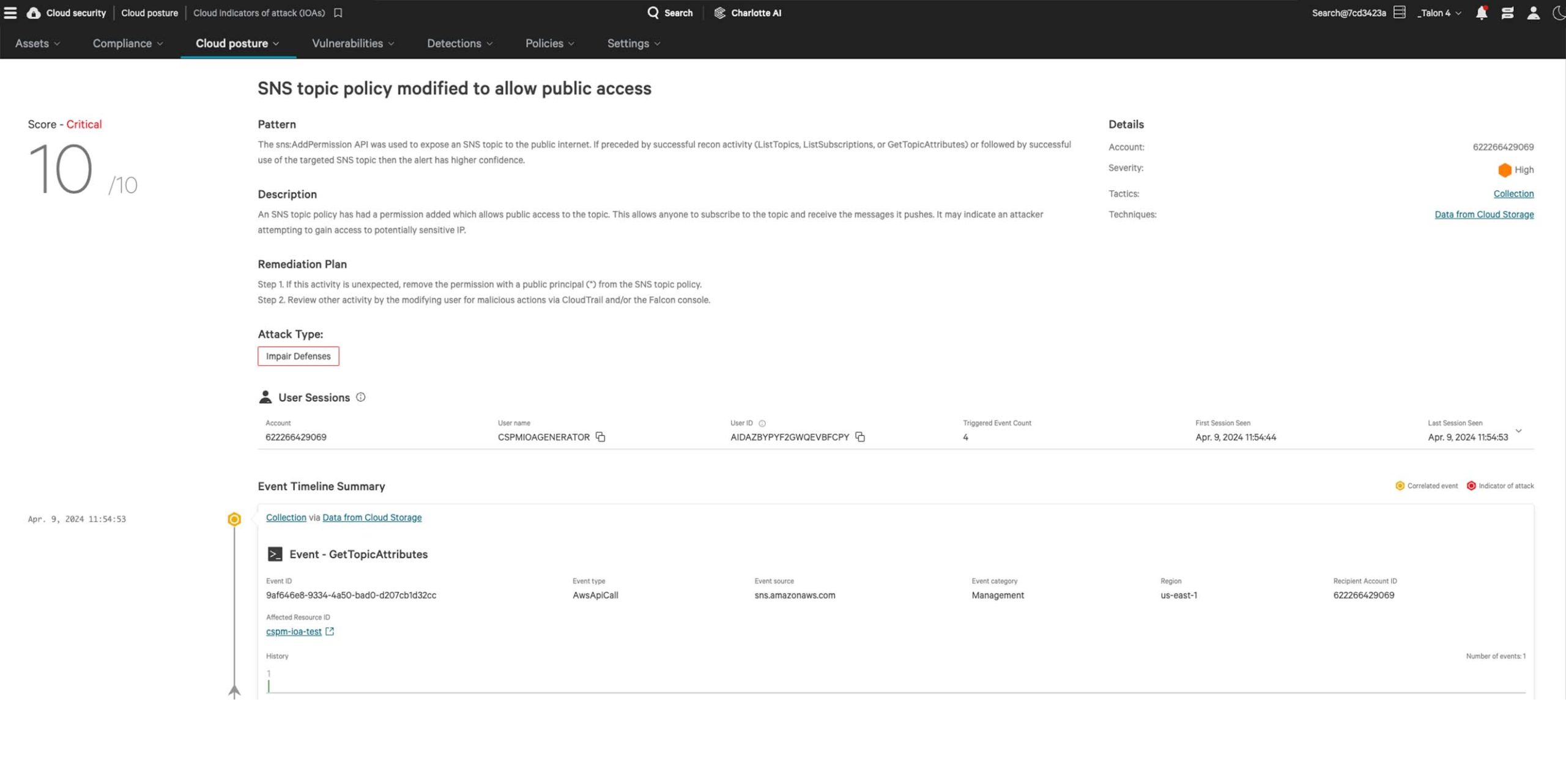
Task: Click the Search magnifier icon
Action: (653, 12)
